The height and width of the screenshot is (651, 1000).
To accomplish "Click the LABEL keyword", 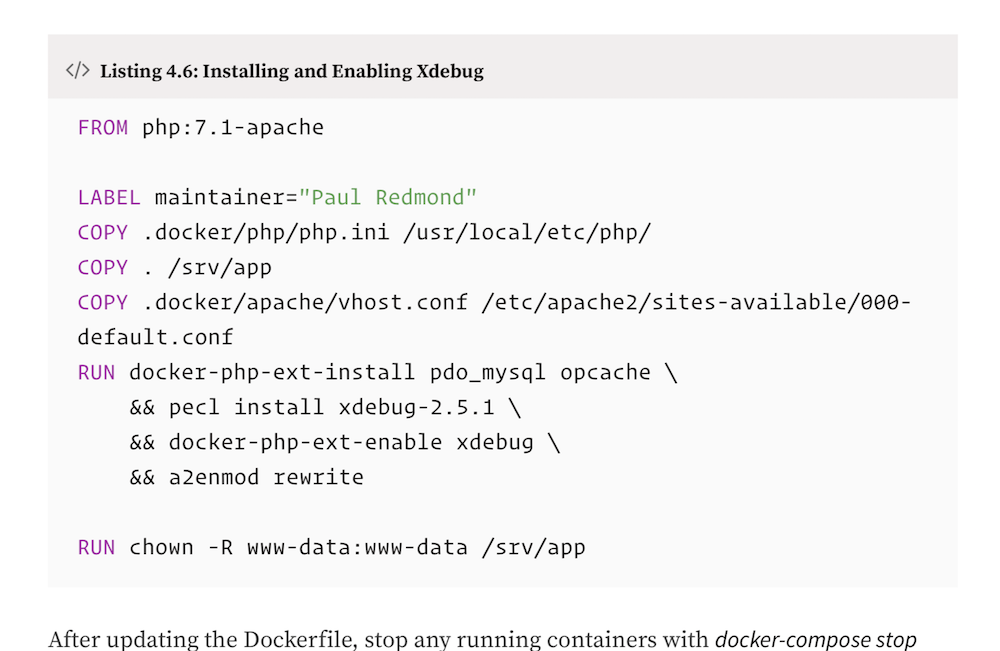I will [x=109, y=198].
